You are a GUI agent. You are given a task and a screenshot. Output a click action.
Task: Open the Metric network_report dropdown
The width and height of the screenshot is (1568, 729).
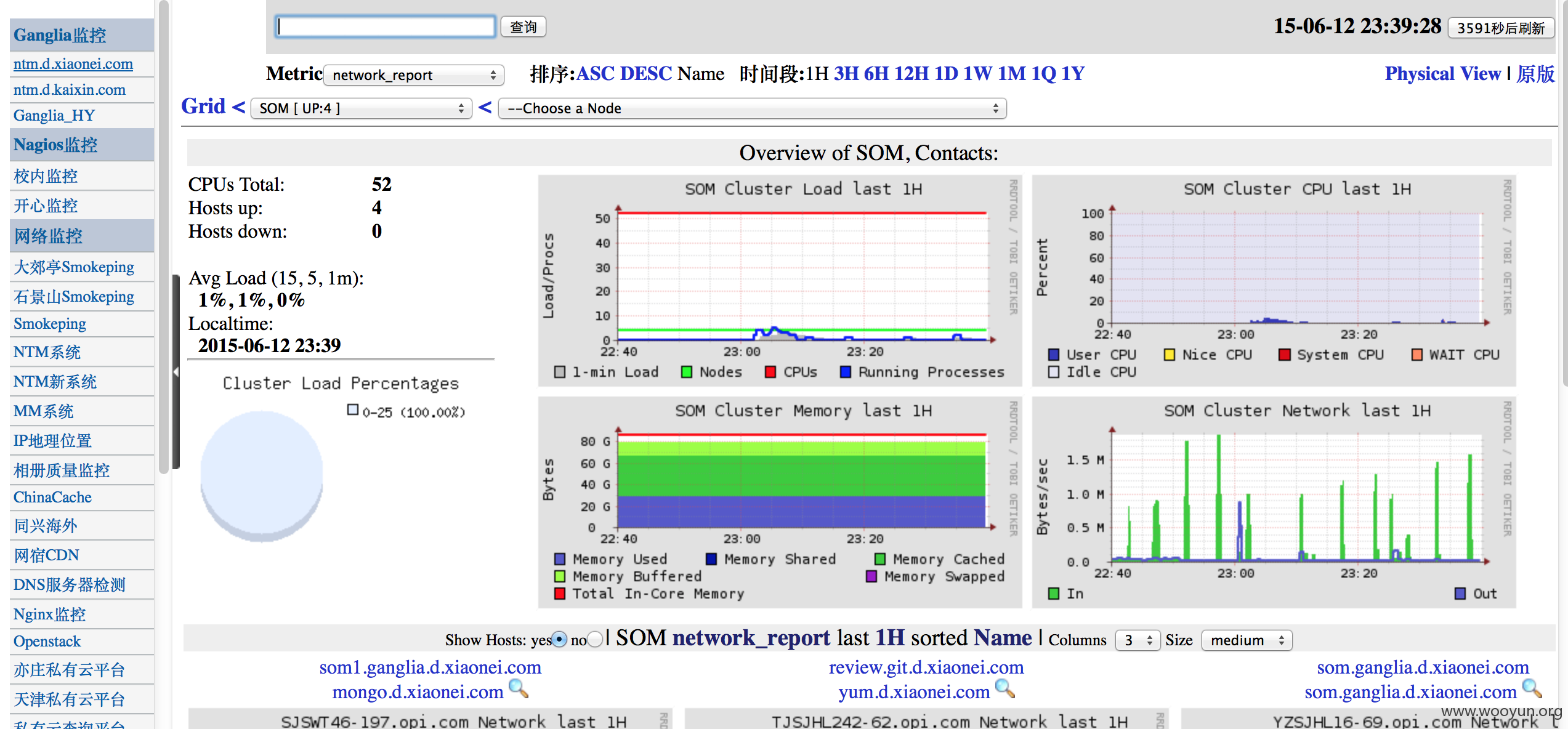[x=414, y=75]
